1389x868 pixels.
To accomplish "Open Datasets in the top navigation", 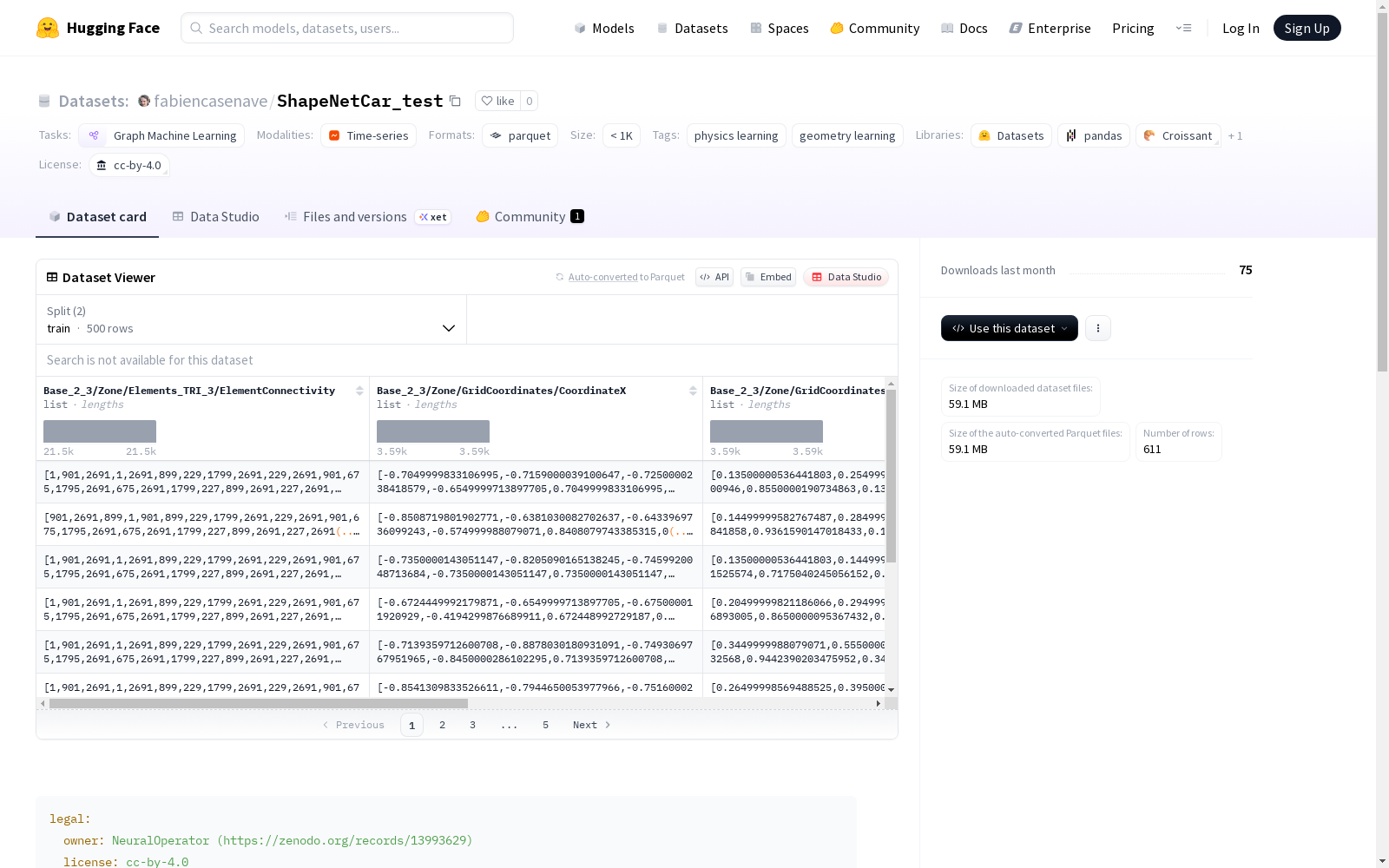I will click(692, 28).
